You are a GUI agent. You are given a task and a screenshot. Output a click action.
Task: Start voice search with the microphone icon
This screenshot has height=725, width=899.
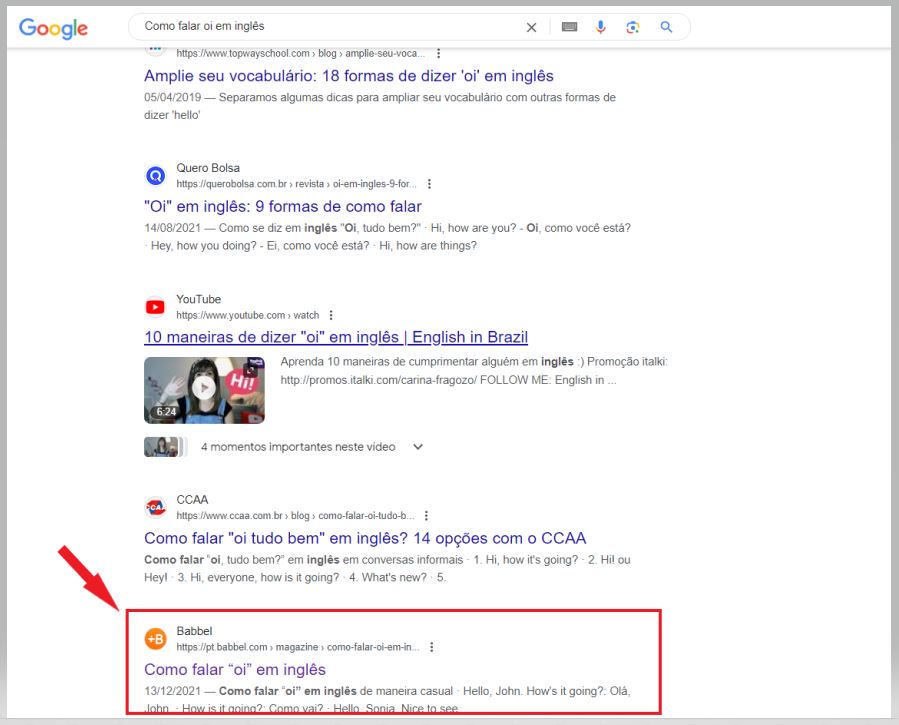(x=600, y=27)
